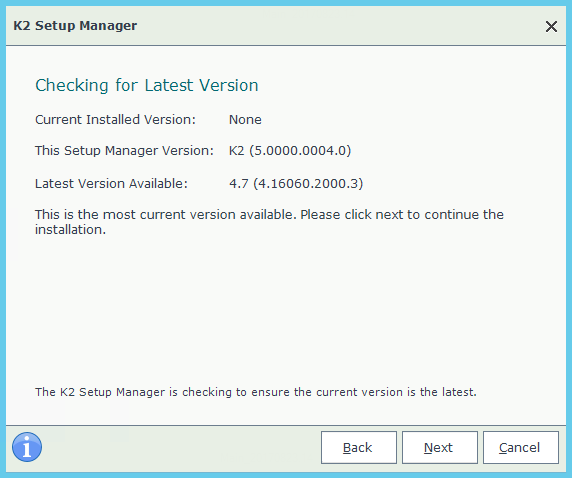Continue installation with Next button
Screen dimensions: 572x478
point(440,447)
